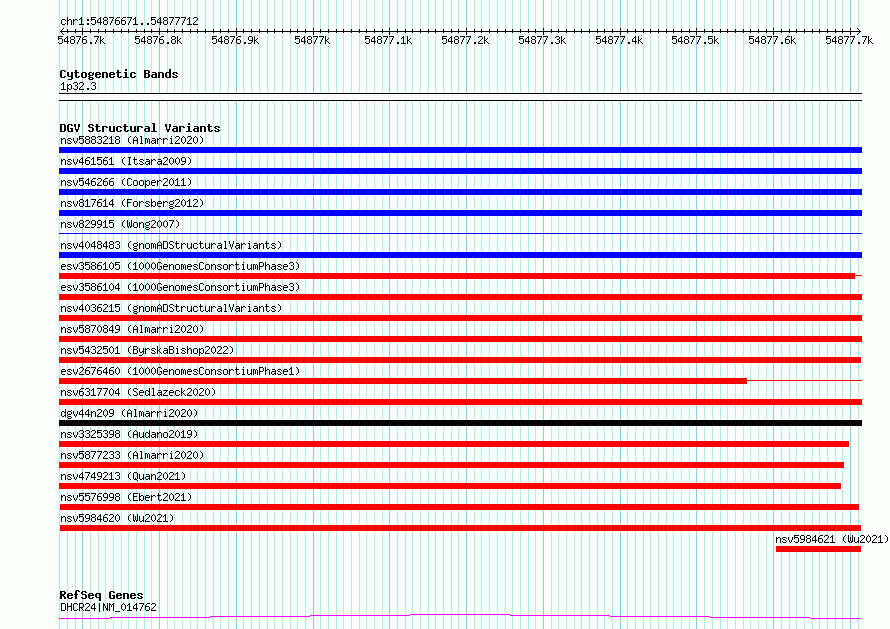The width and height of the screenshot is (890, 629).
Task: Click the chr1:54876671..54877712 coordinate text
Action: pos(129,22)
